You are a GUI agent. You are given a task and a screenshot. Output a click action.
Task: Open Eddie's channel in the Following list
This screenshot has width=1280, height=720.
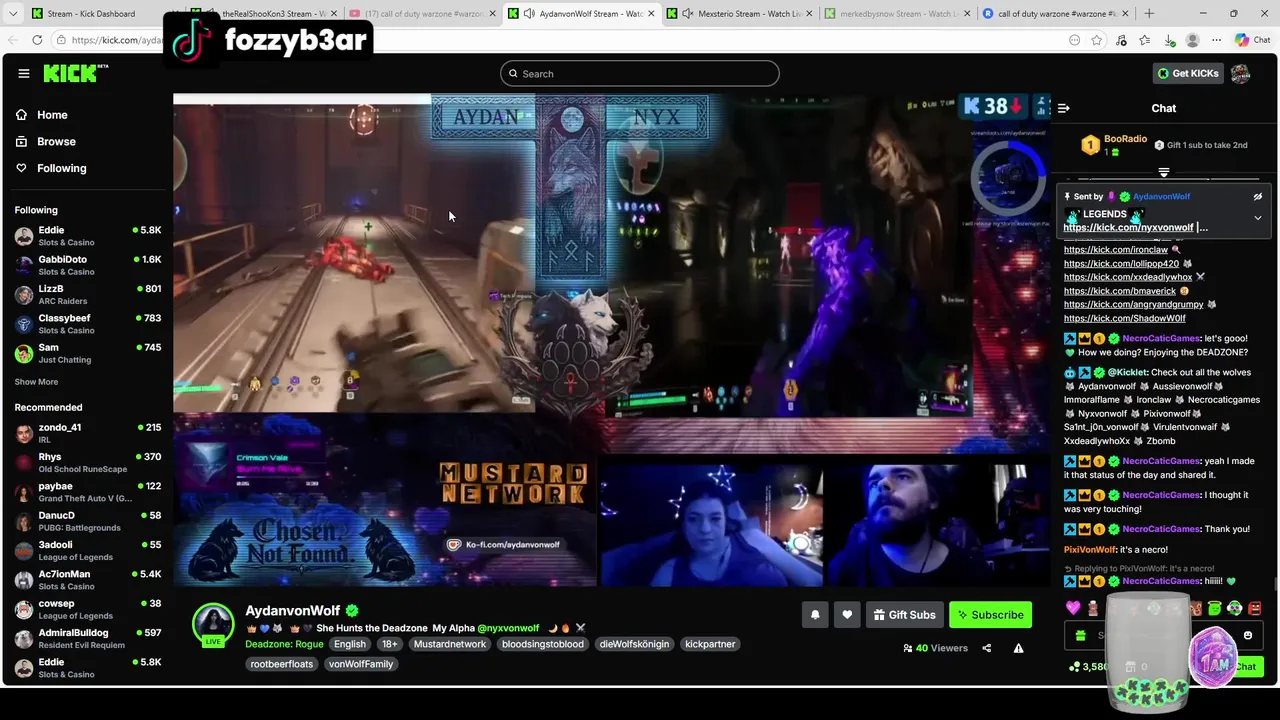pyautogui.click(x=87, y=236)
